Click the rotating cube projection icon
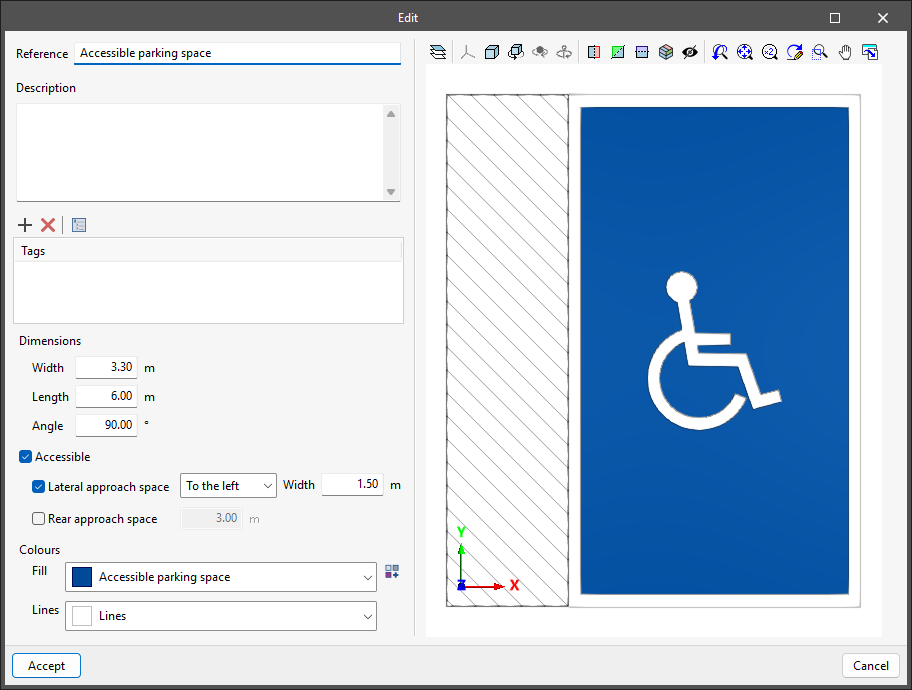The width and height of the screenshot is (912, 690). 516,52
